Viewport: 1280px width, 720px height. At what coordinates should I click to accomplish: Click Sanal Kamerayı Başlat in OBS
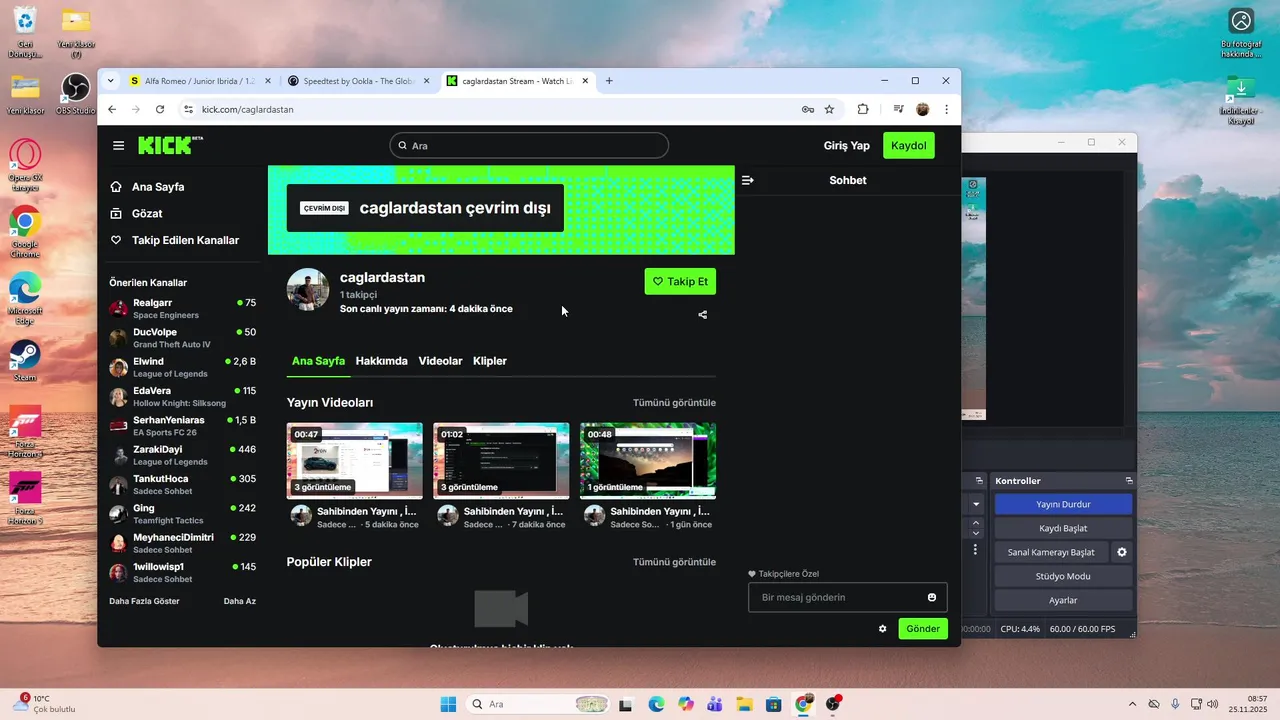tap(1051, 552)
